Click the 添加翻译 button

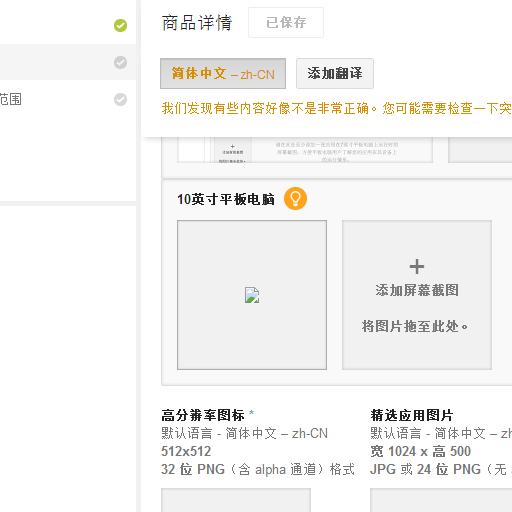(x=335, y=74)
